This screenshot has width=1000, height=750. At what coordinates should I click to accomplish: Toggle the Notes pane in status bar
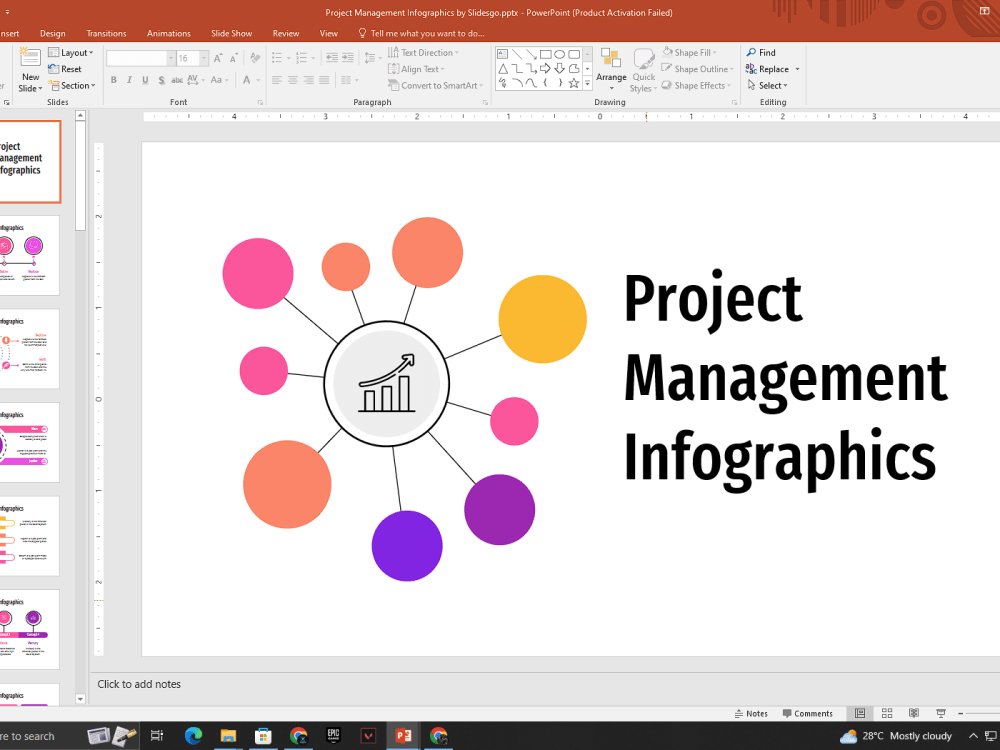click(x=751, y=713)
